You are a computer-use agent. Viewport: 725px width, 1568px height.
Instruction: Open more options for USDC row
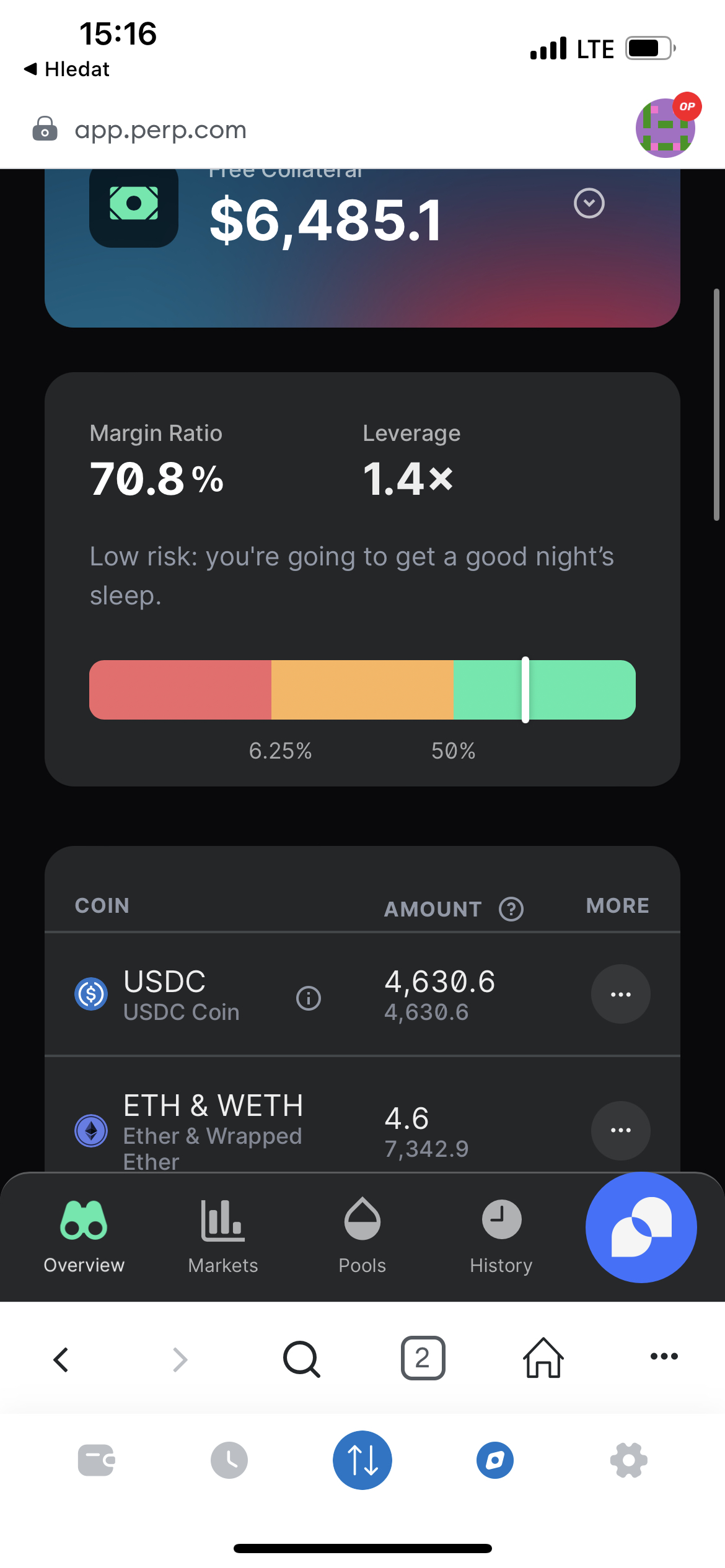point(620,994)
